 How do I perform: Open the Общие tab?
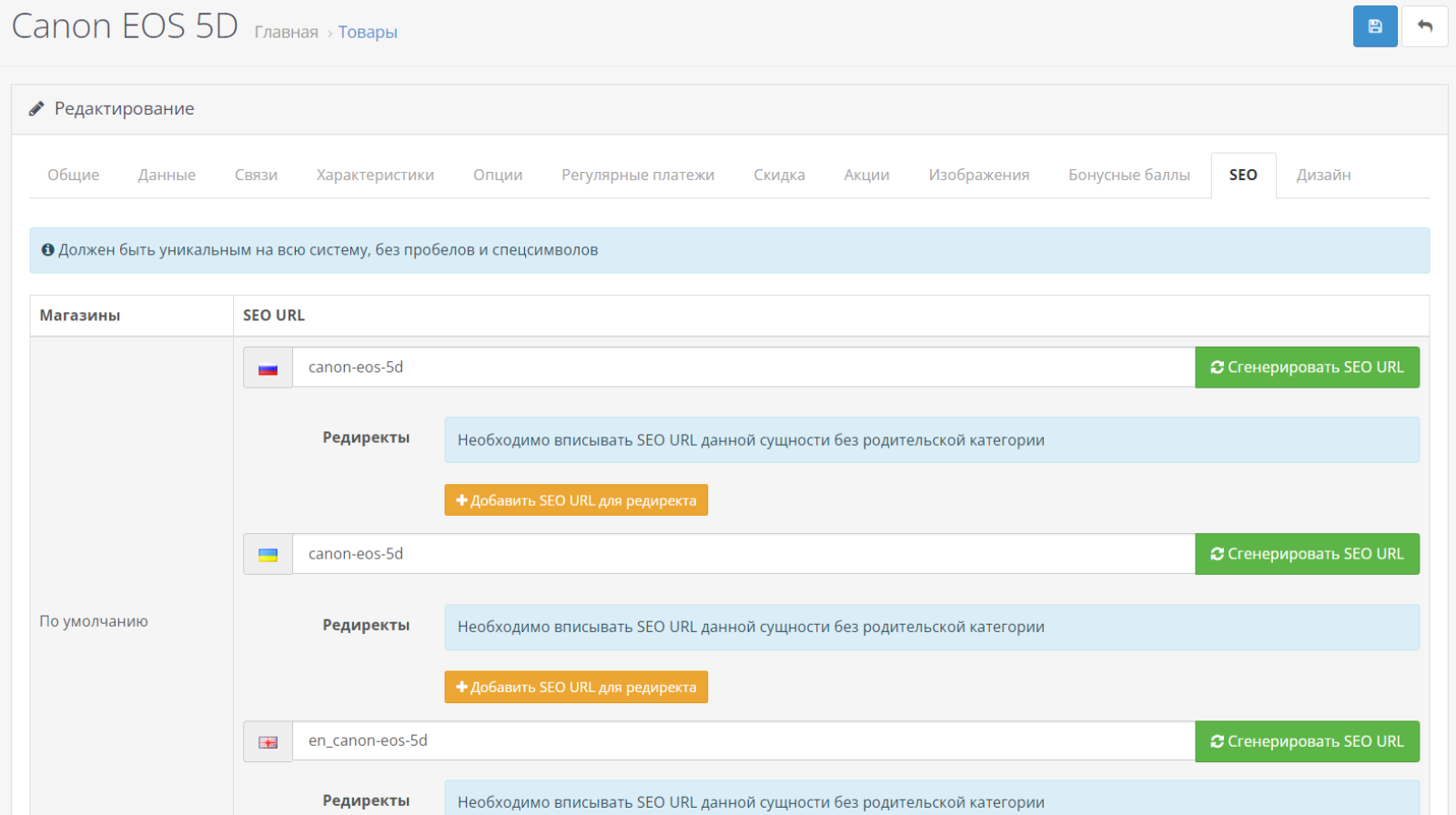point(74,175)
